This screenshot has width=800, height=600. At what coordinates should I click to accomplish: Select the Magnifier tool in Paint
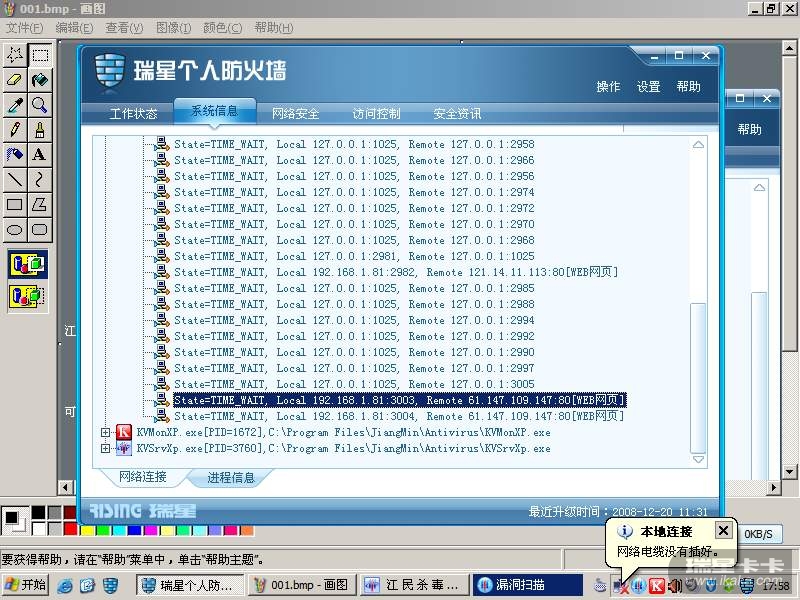(x=40, y=105)
